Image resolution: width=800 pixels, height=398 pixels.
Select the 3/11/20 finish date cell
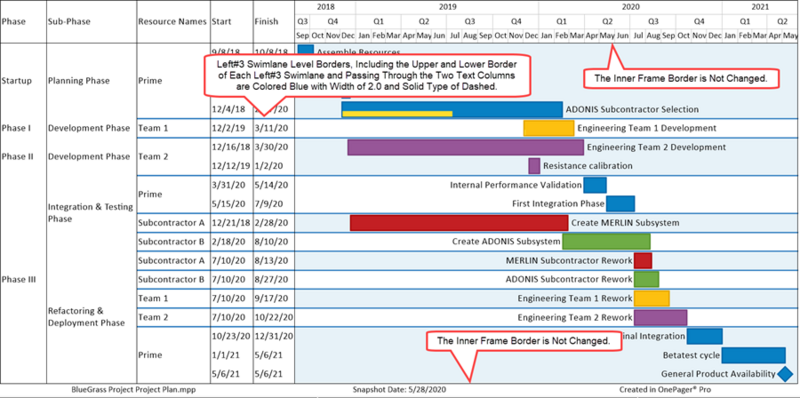coord(271,128)
